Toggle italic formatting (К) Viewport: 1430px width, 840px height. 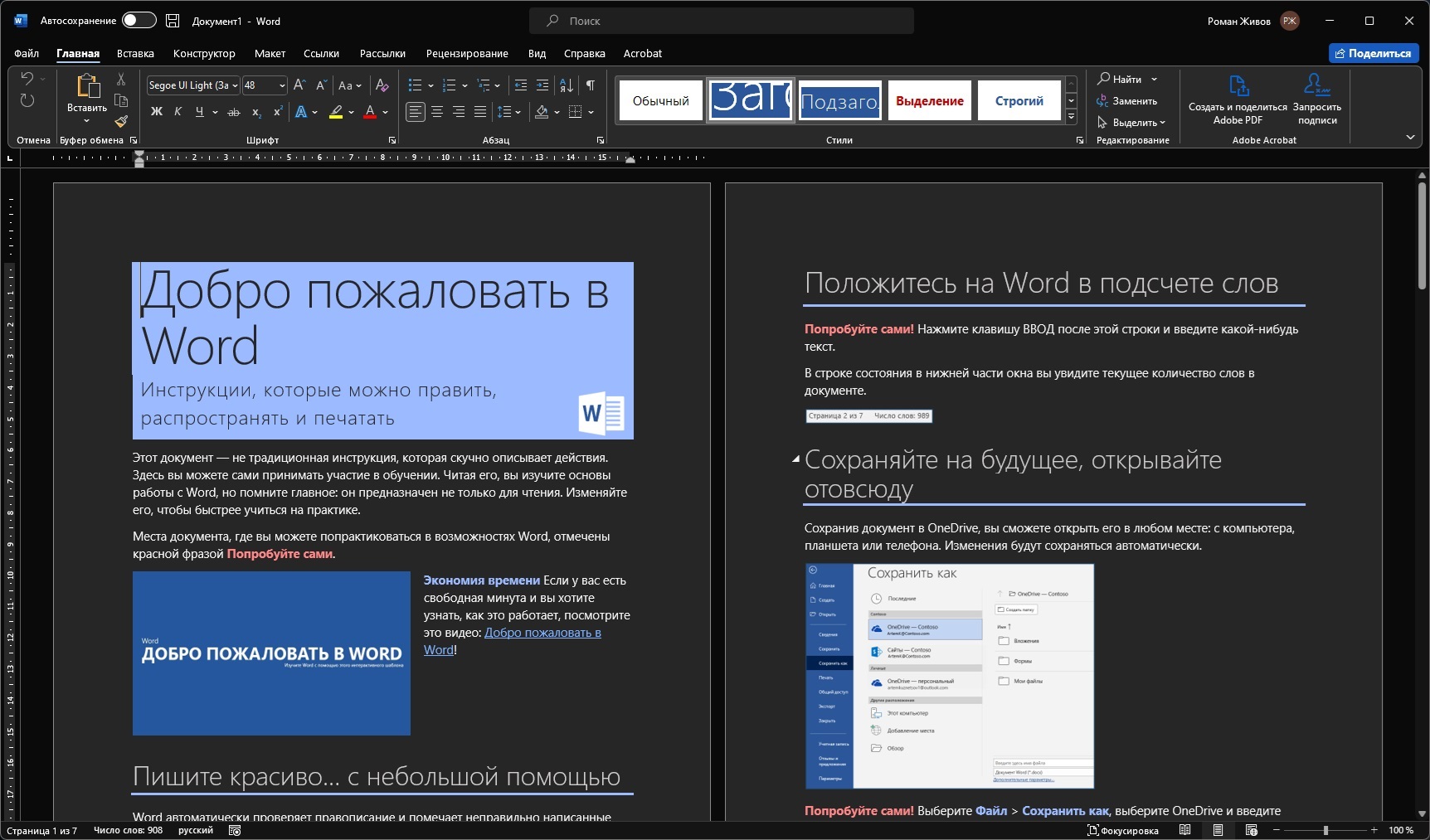coord(178,112)
